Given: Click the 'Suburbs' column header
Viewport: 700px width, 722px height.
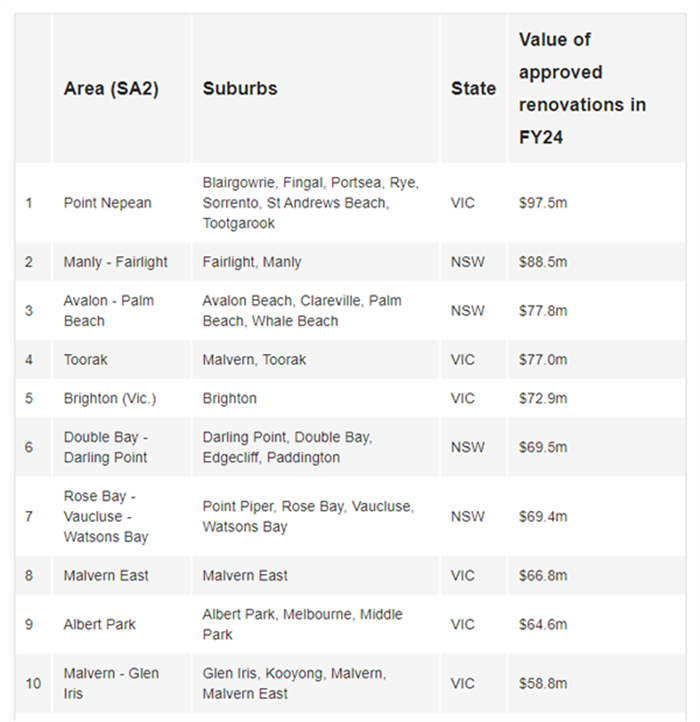Looking at the screenshot, I should click(x=240, y=88).
